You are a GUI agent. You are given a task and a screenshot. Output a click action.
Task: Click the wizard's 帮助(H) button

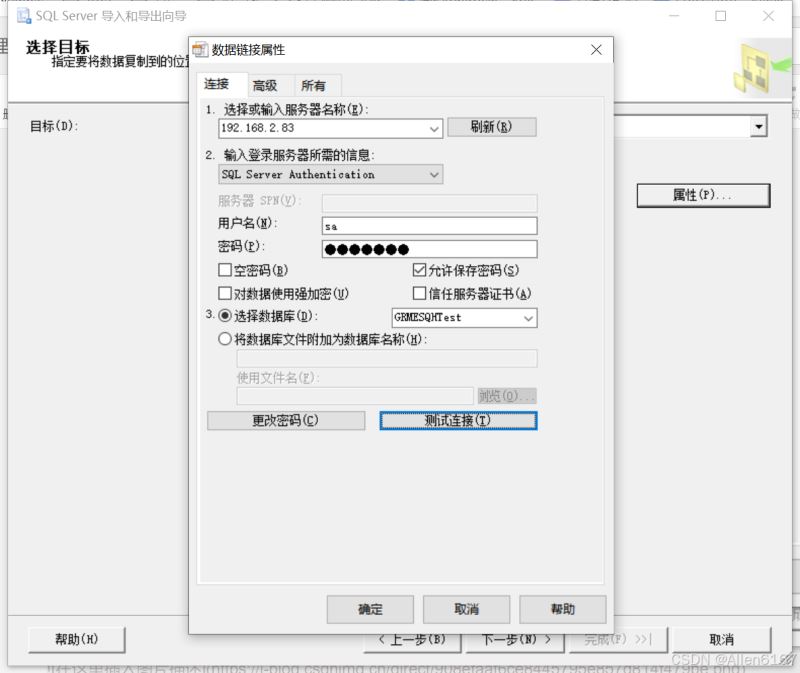click(x=77, y=639)
